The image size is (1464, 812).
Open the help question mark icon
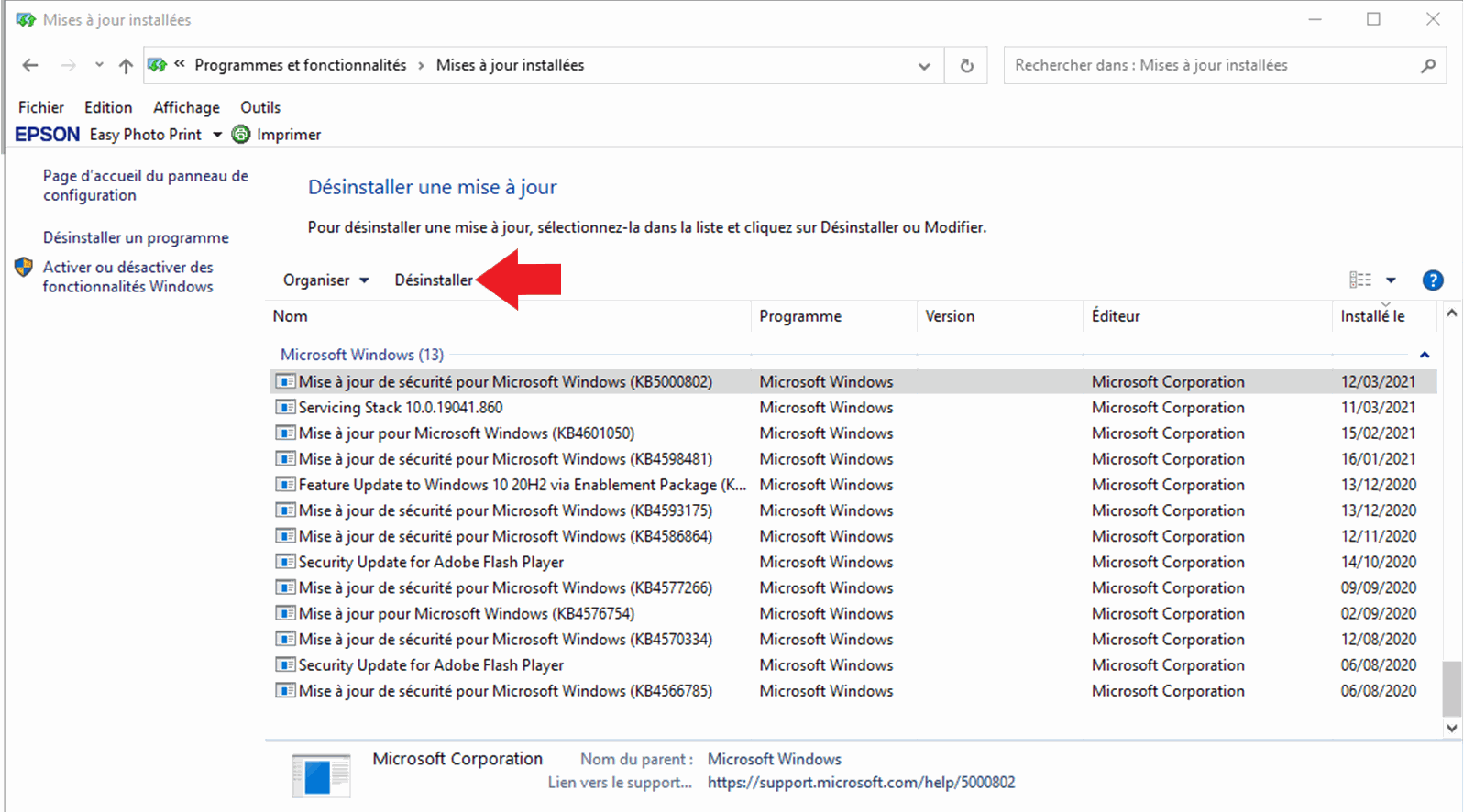pos(1433,280)
